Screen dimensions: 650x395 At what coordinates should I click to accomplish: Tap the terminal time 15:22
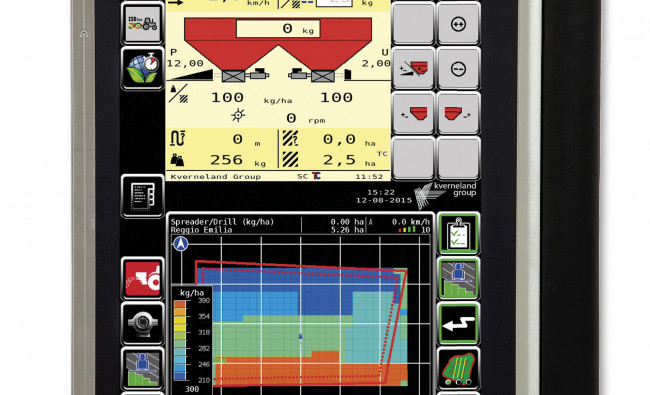coord(381,192)
